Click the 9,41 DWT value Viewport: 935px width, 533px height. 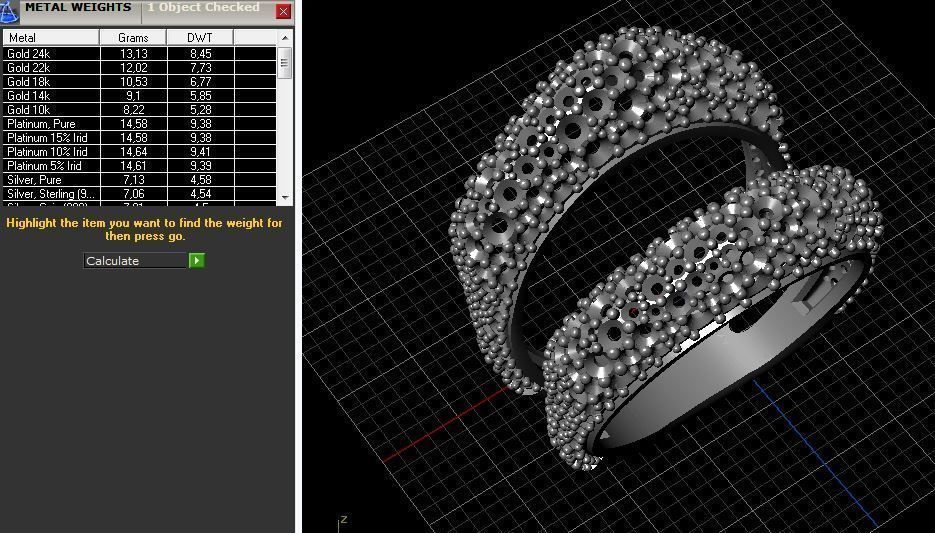[200, 151]
